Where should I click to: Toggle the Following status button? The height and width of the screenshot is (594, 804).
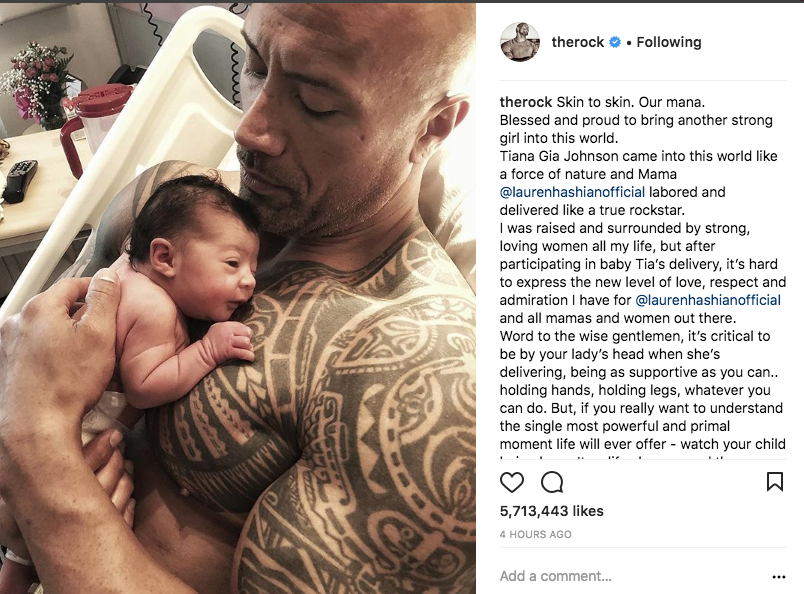click(x=669, y=42)
